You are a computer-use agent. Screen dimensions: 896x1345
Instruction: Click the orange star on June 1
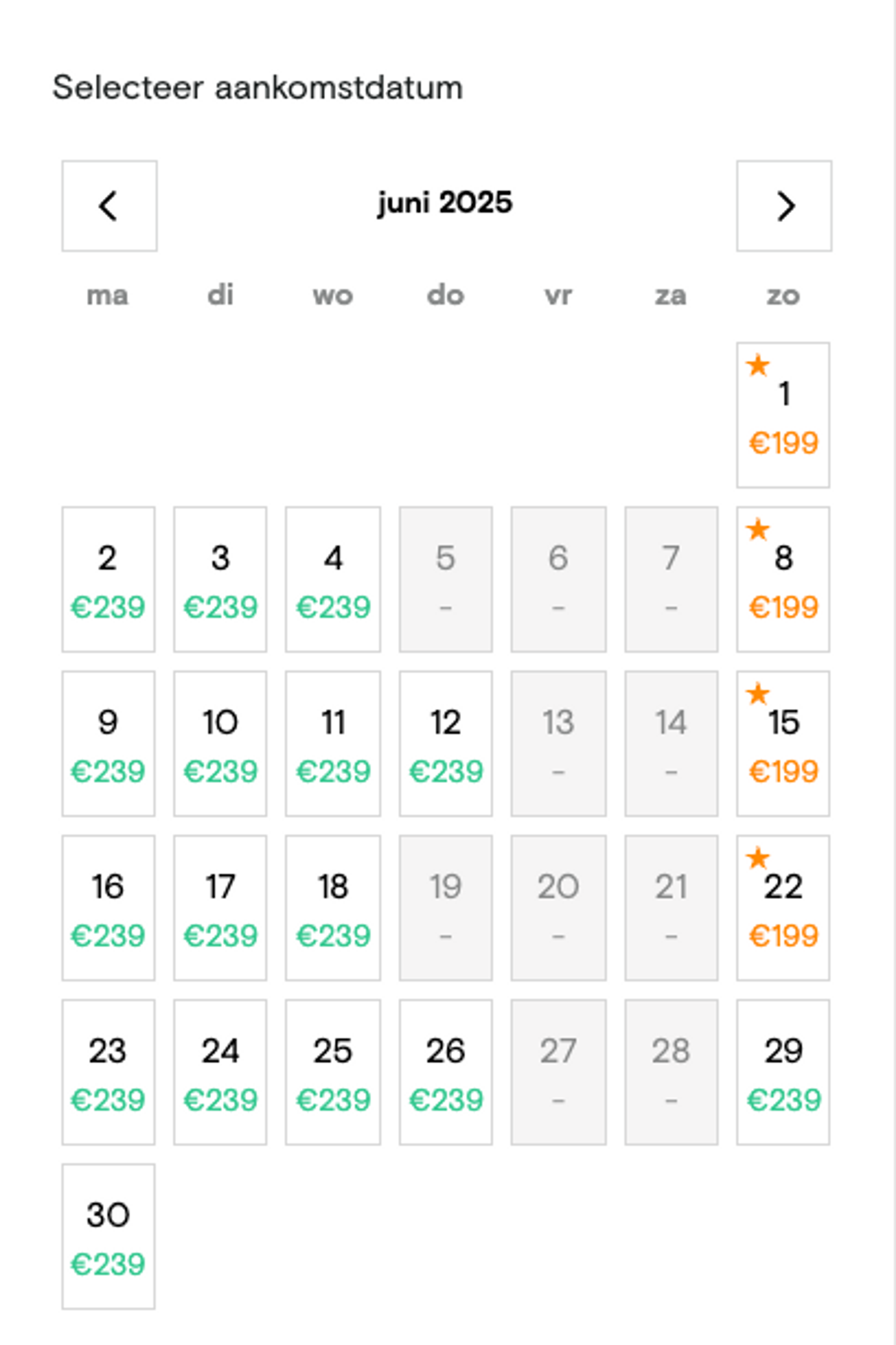[758, 365]
